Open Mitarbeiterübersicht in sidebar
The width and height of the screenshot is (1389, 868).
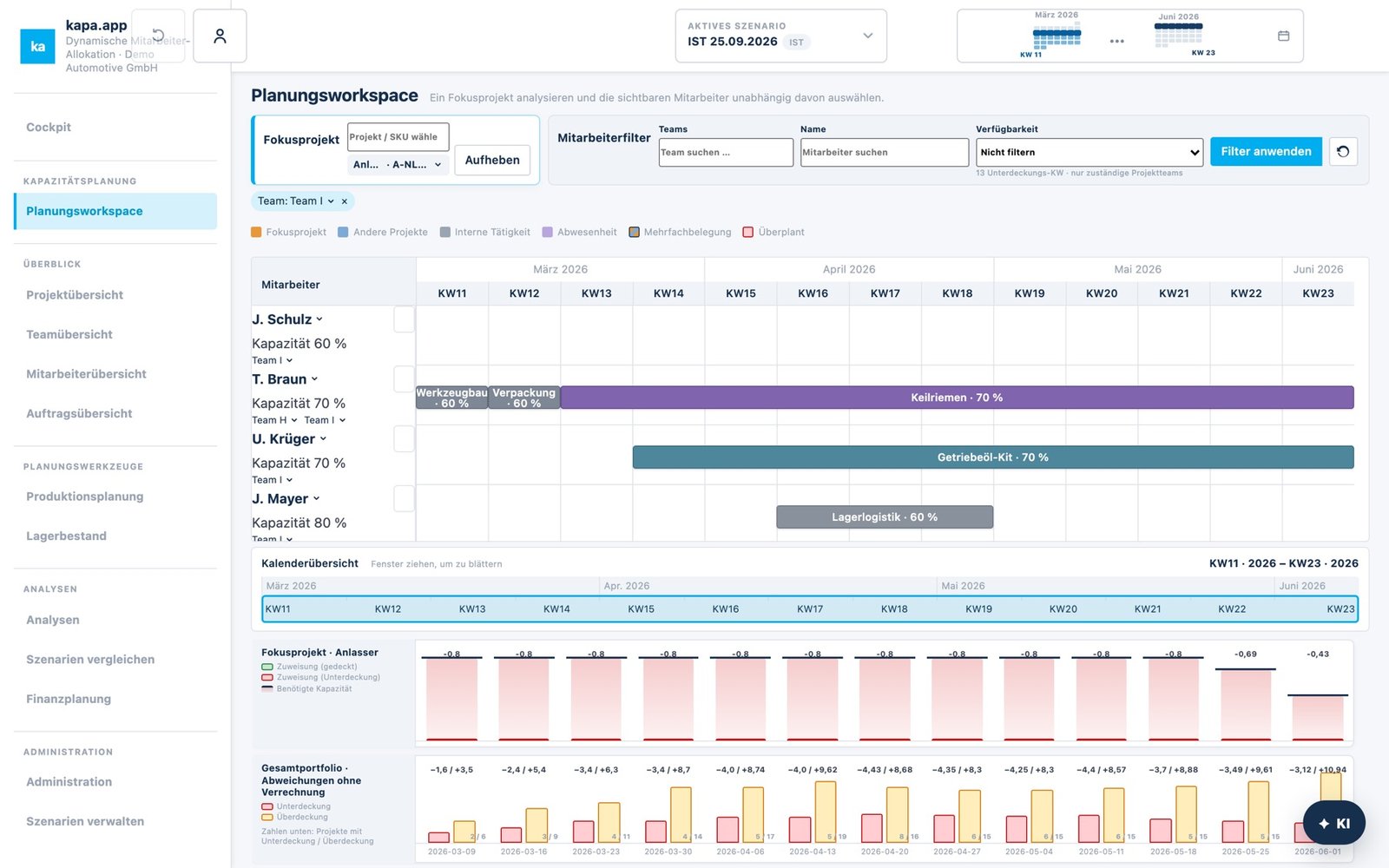[x=115, y=374]
